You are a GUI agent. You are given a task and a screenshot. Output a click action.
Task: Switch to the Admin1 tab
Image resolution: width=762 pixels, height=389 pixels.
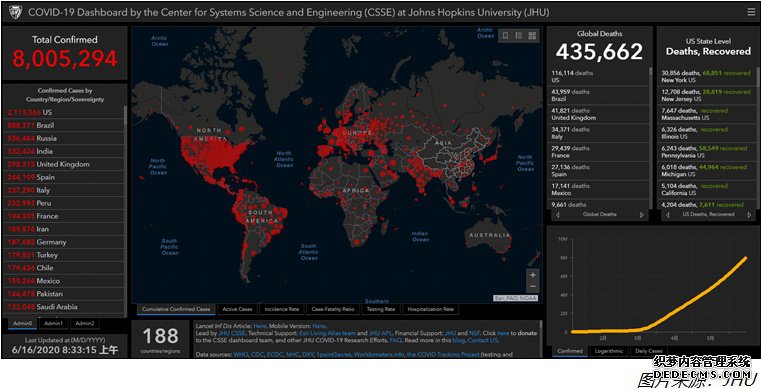(53, 323)
